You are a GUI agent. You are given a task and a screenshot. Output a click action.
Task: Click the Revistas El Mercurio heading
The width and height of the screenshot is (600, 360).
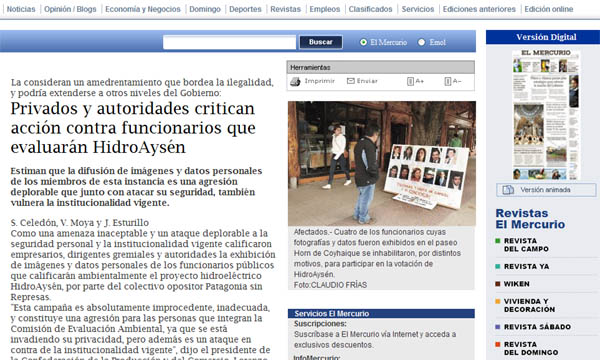pyautogui.click(x=530, y=219)
